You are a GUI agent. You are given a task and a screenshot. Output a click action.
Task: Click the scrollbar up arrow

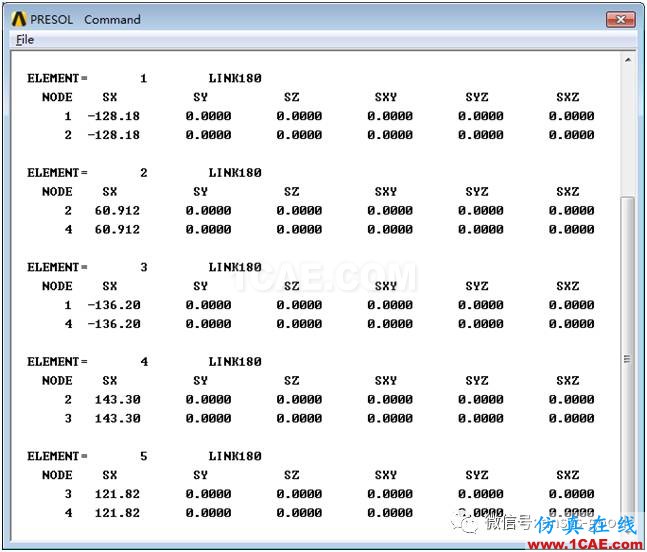[x=628, y=60]
